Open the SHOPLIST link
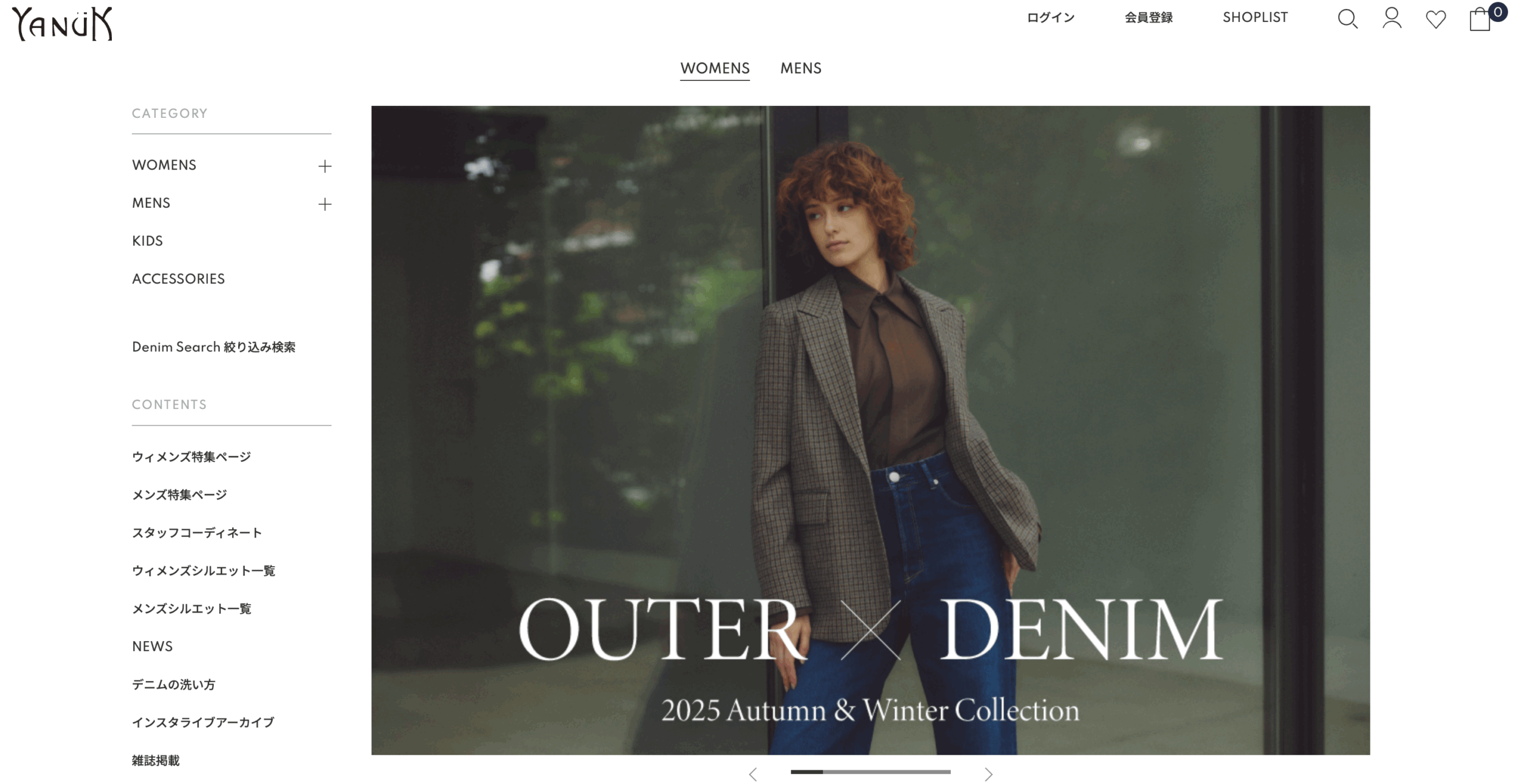1524x784 pixels. (x=1255, y=17)
